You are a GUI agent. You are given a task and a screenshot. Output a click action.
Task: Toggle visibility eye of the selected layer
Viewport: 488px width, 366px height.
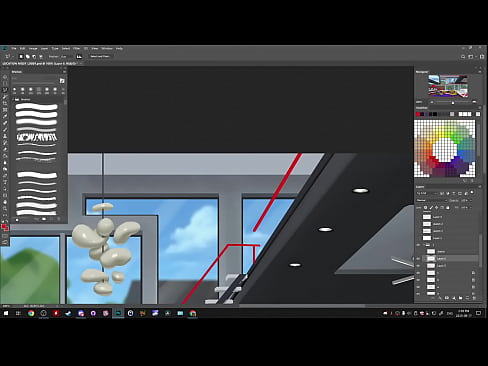(418, 259)
